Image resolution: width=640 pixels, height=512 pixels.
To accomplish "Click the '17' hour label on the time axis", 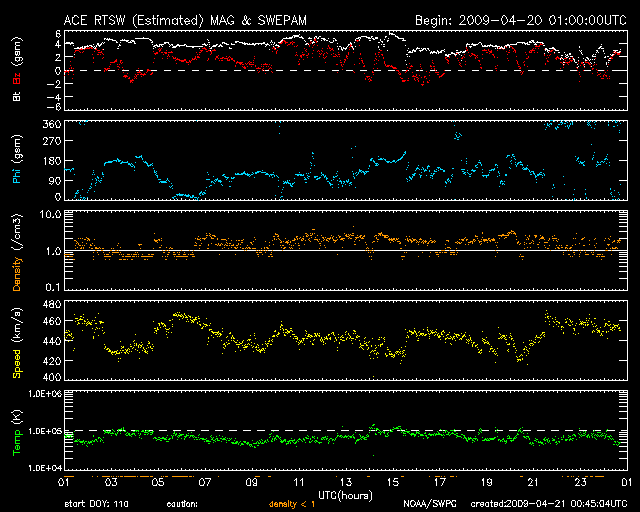I will [x=440, y=483].
